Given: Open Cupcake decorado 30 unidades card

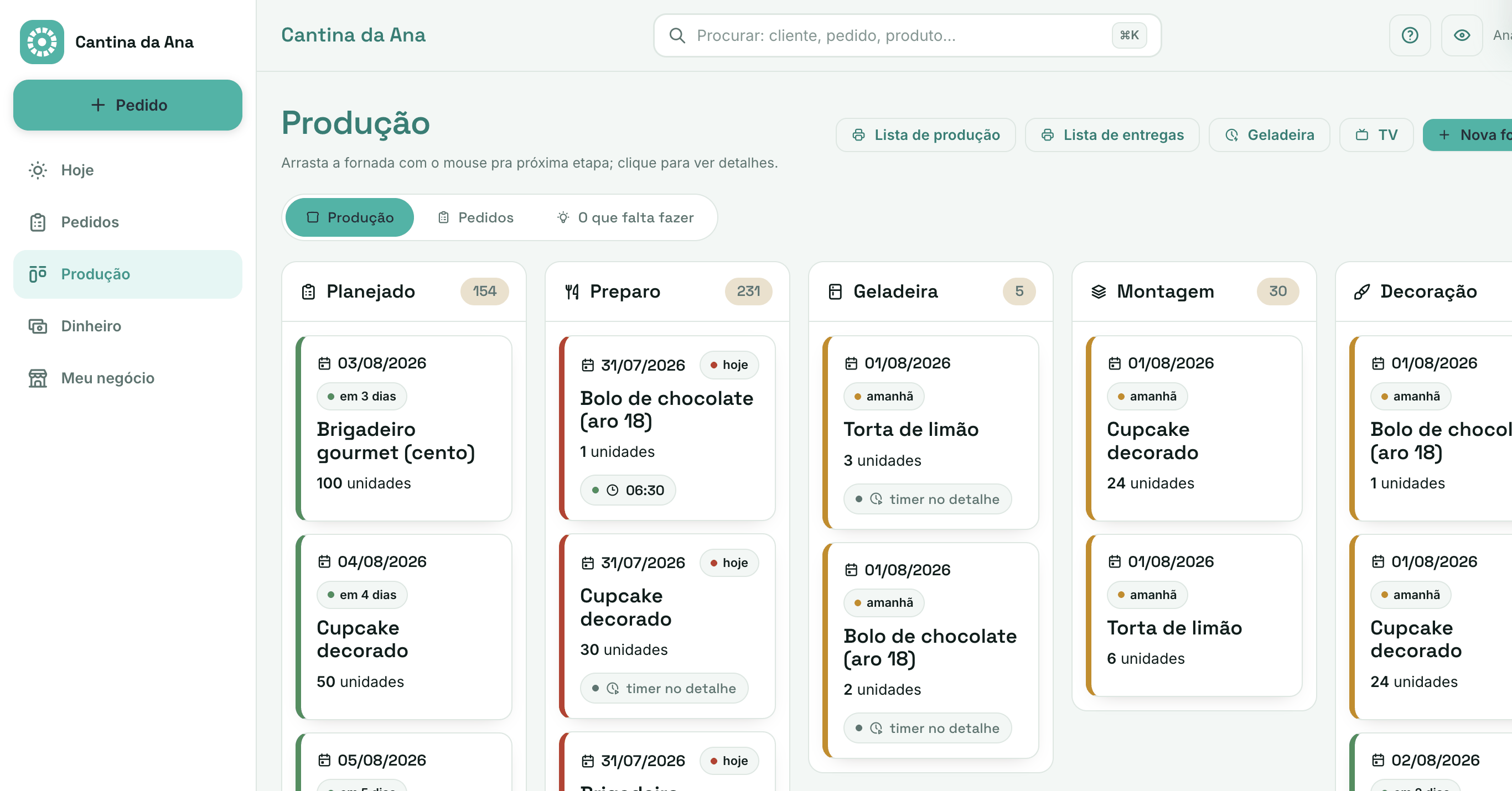Looking at the screenshot, I should click(667, 626).
